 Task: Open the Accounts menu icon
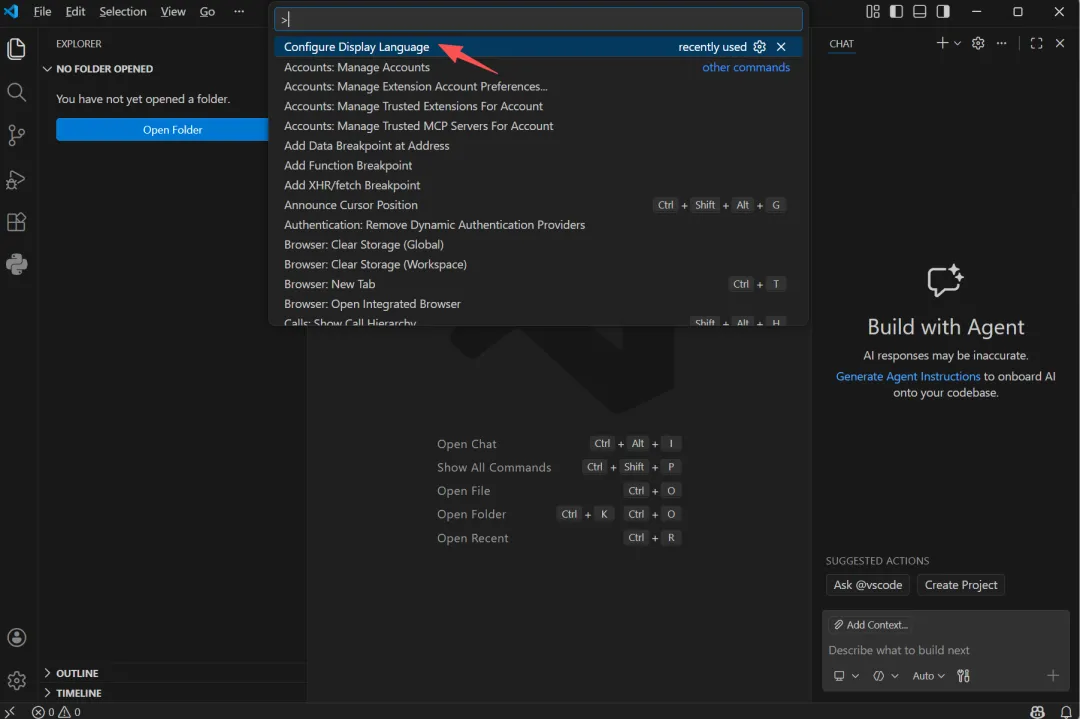pyautogui.click(x=17, y=637)
